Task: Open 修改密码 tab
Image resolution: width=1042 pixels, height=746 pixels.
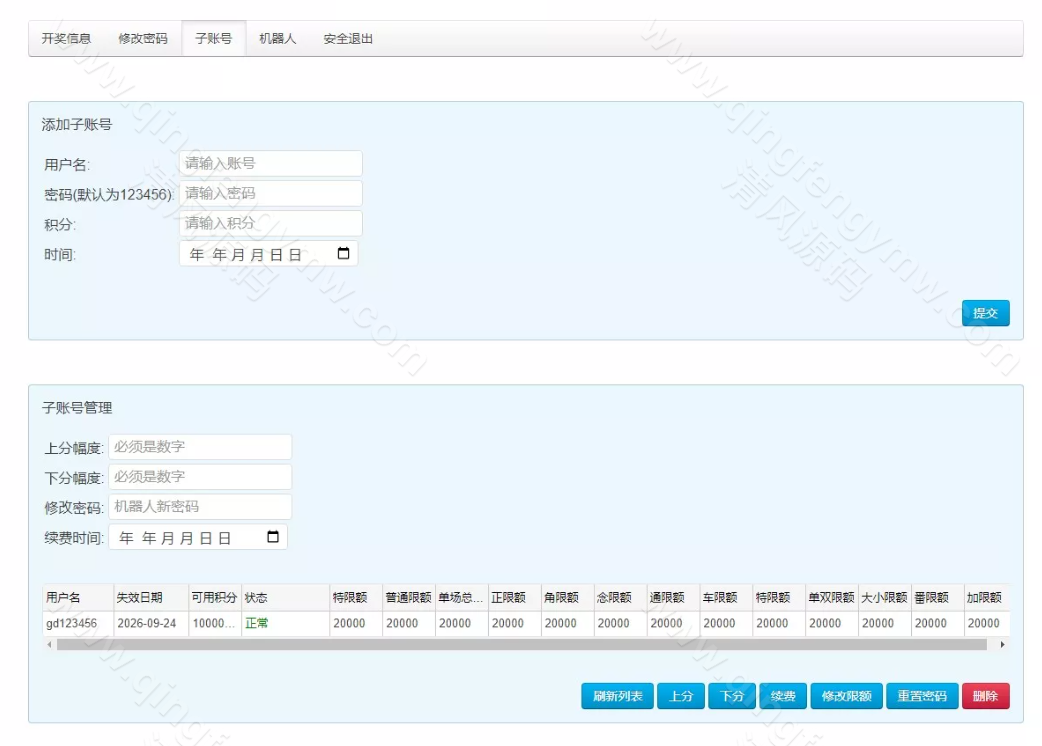Action: click(143, 39)
